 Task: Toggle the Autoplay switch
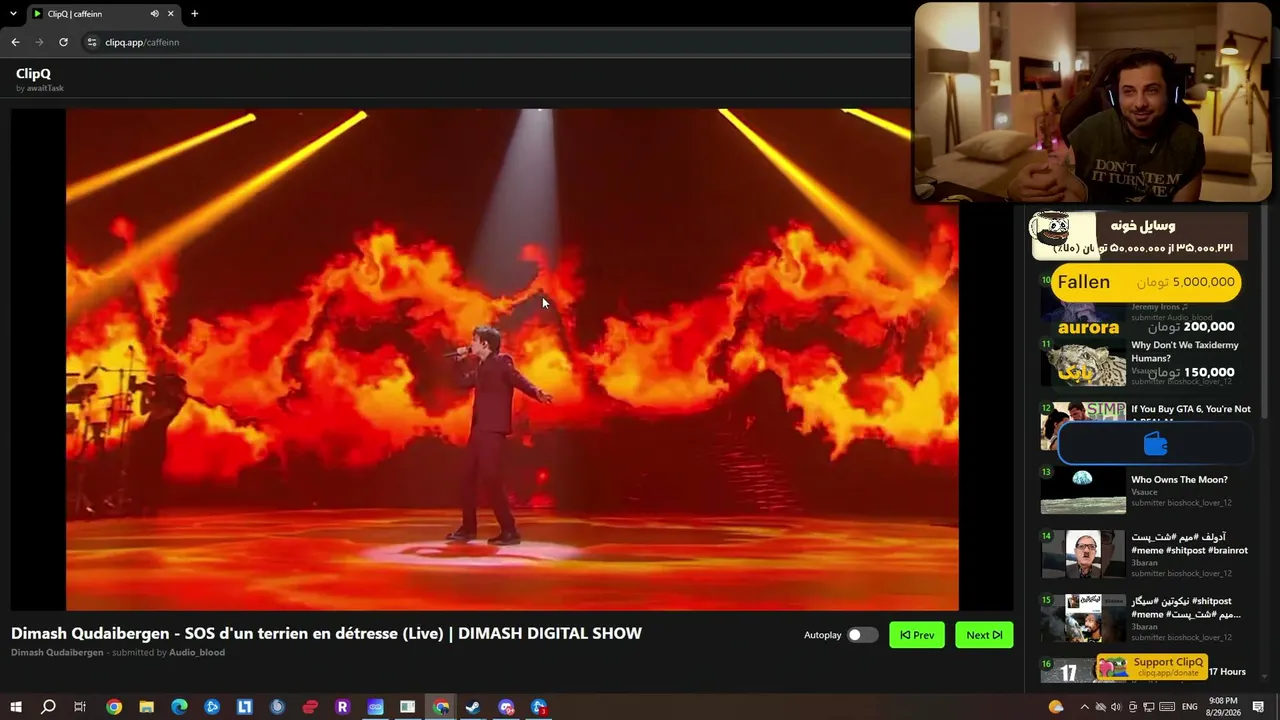coord(862,635)
